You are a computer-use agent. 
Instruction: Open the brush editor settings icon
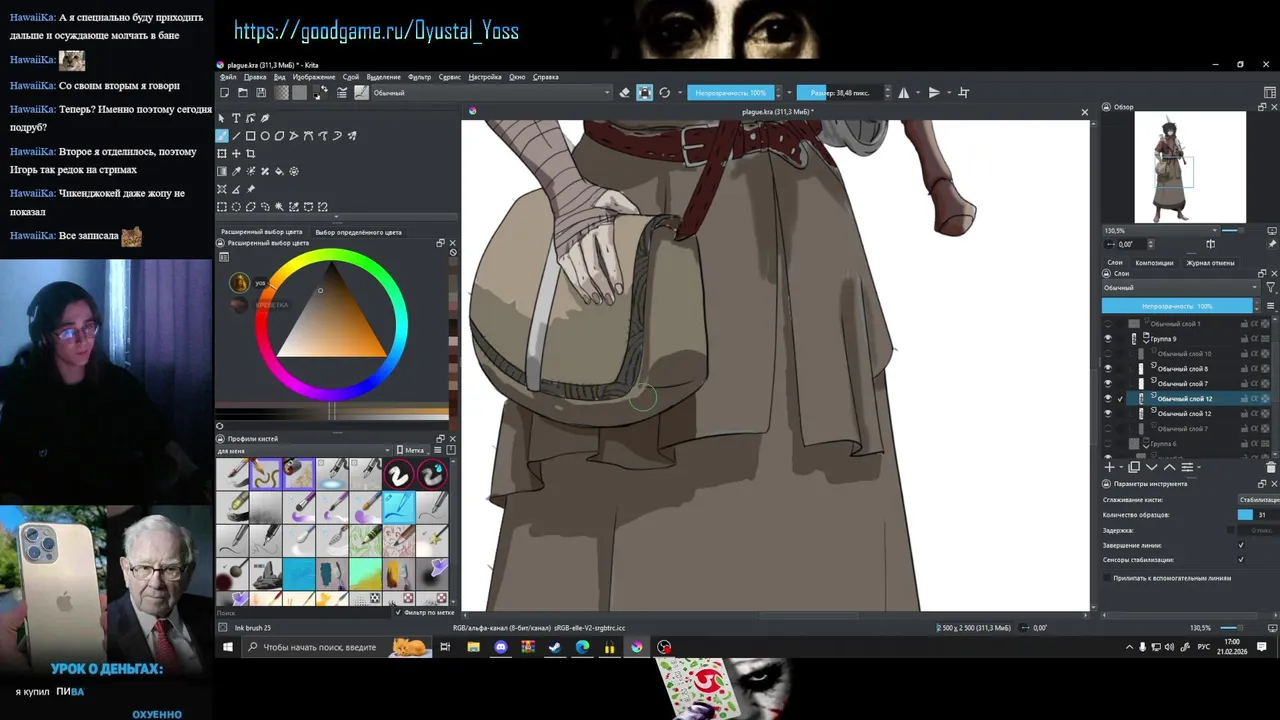tap(342, 93)
